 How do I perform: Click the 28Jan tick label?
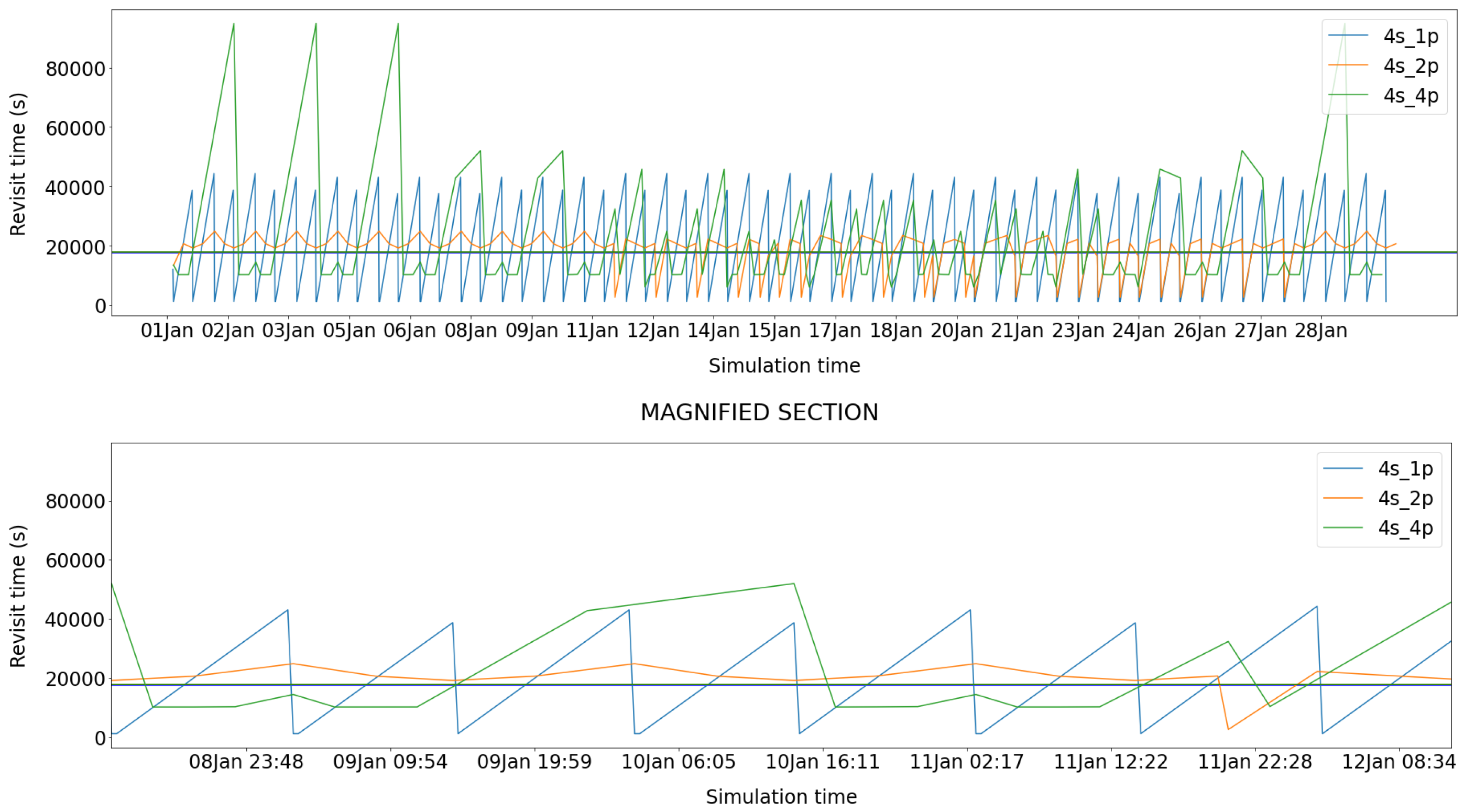pos(1321,331)
